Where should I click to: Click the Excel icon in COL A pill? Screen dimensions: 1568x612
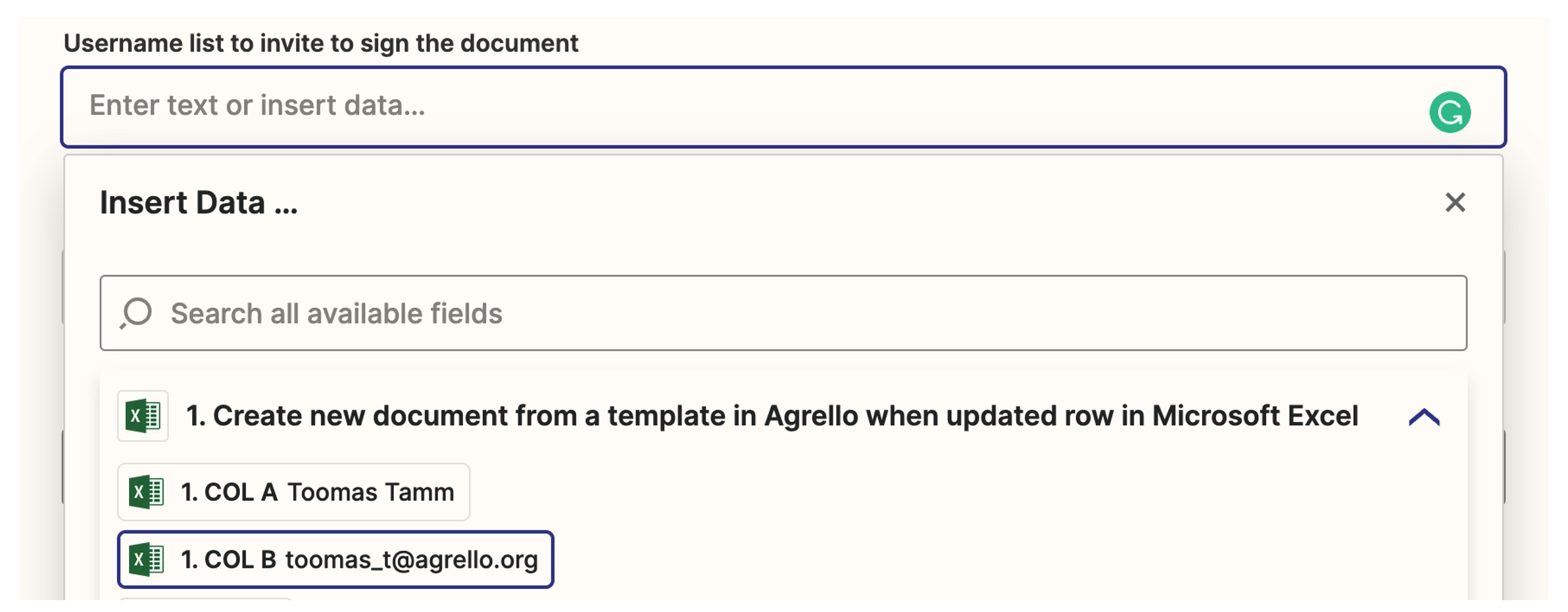pyautogui.click(x=146, y=492)
